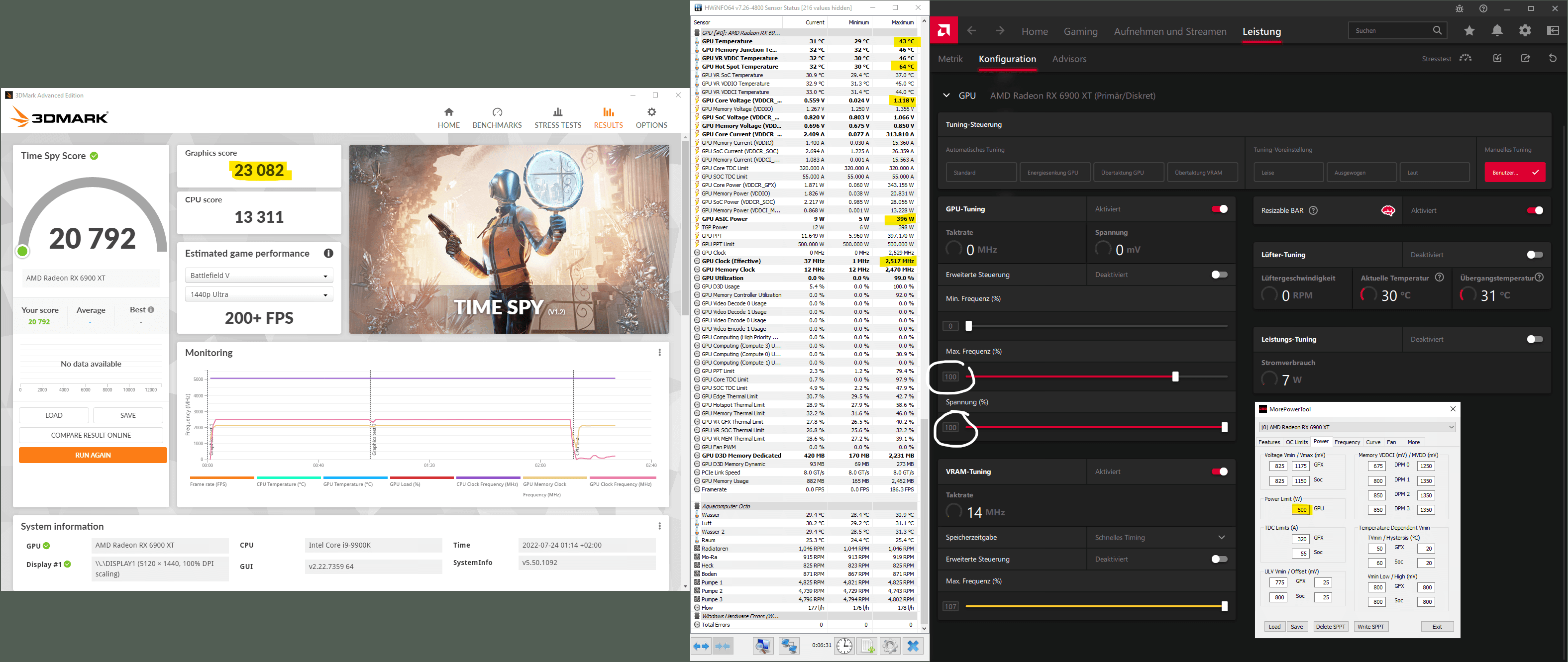Toggle VRAM Erweiterte Steuerung switch
1568x662 pixels.
(1219, 559)
